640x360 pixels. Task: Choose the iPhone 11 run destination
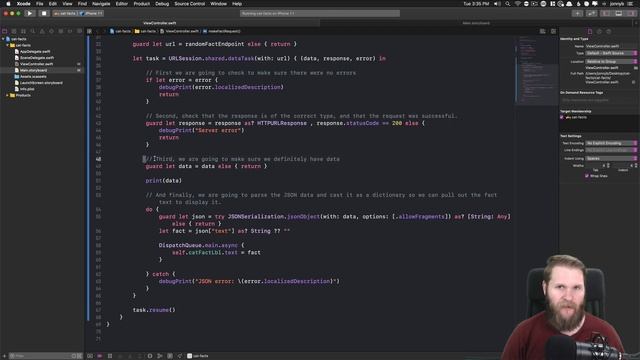pyautogui.click(x=91, y=13)
